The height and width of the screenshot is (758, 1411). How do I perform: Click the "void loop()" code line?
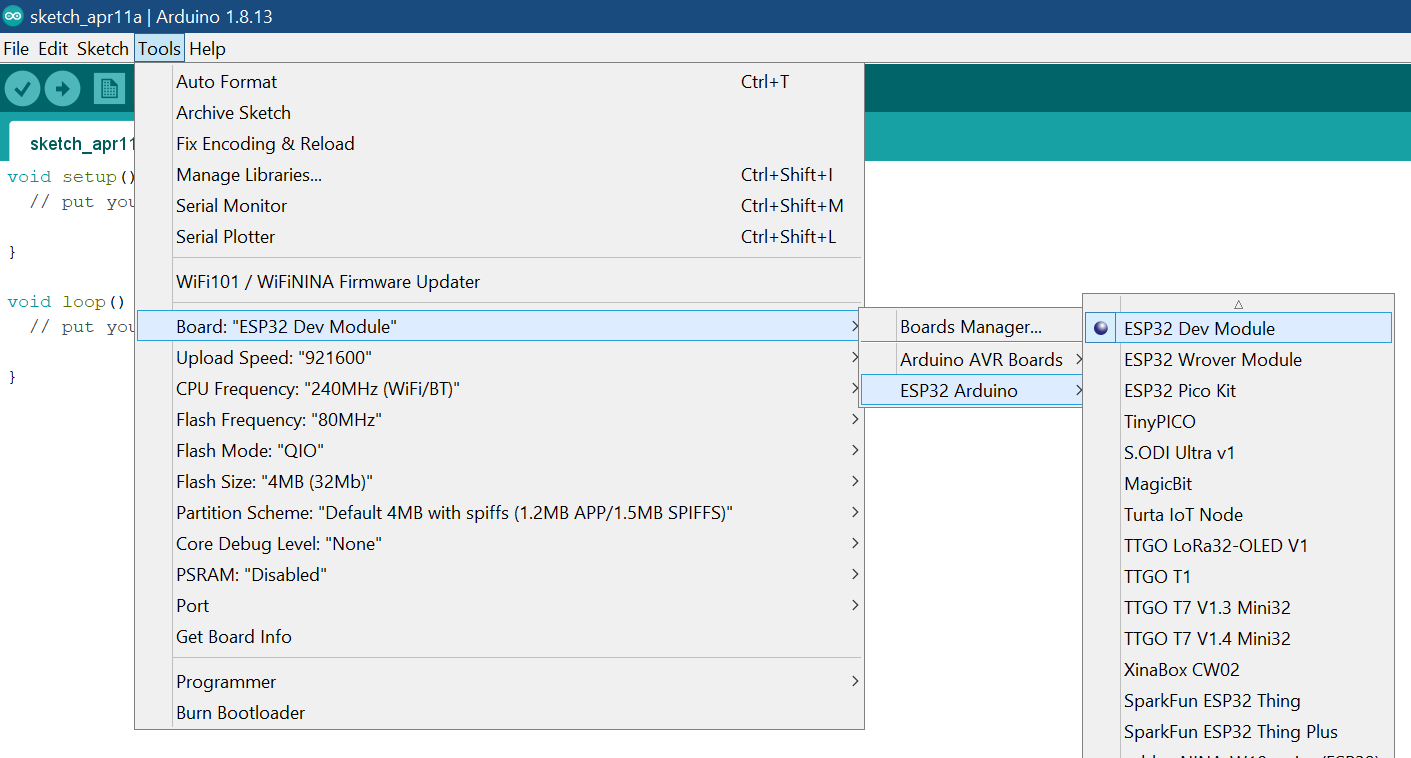[x=66, y=302]
